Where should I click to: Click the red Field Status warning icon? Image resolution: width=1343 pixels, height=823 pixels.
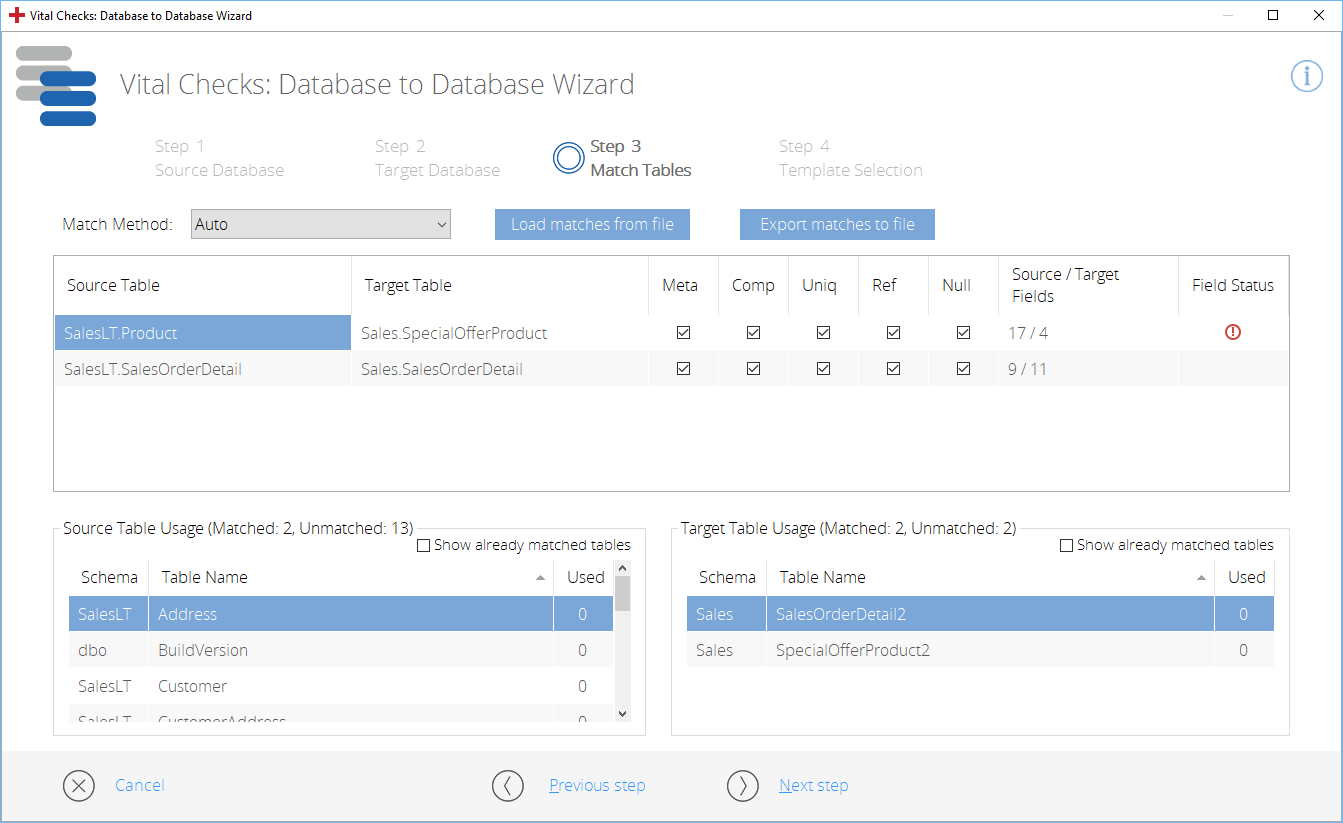1232,332
